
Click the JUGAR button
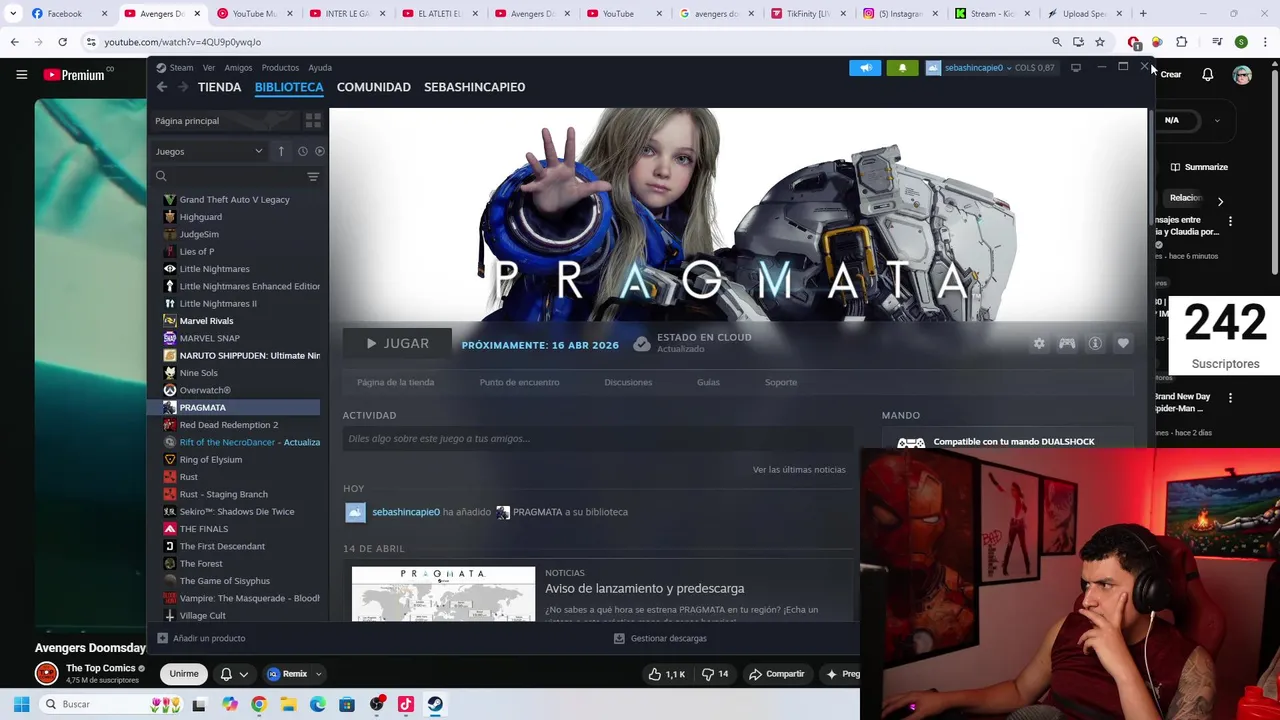pyautogui.click(x=397, y=343)
